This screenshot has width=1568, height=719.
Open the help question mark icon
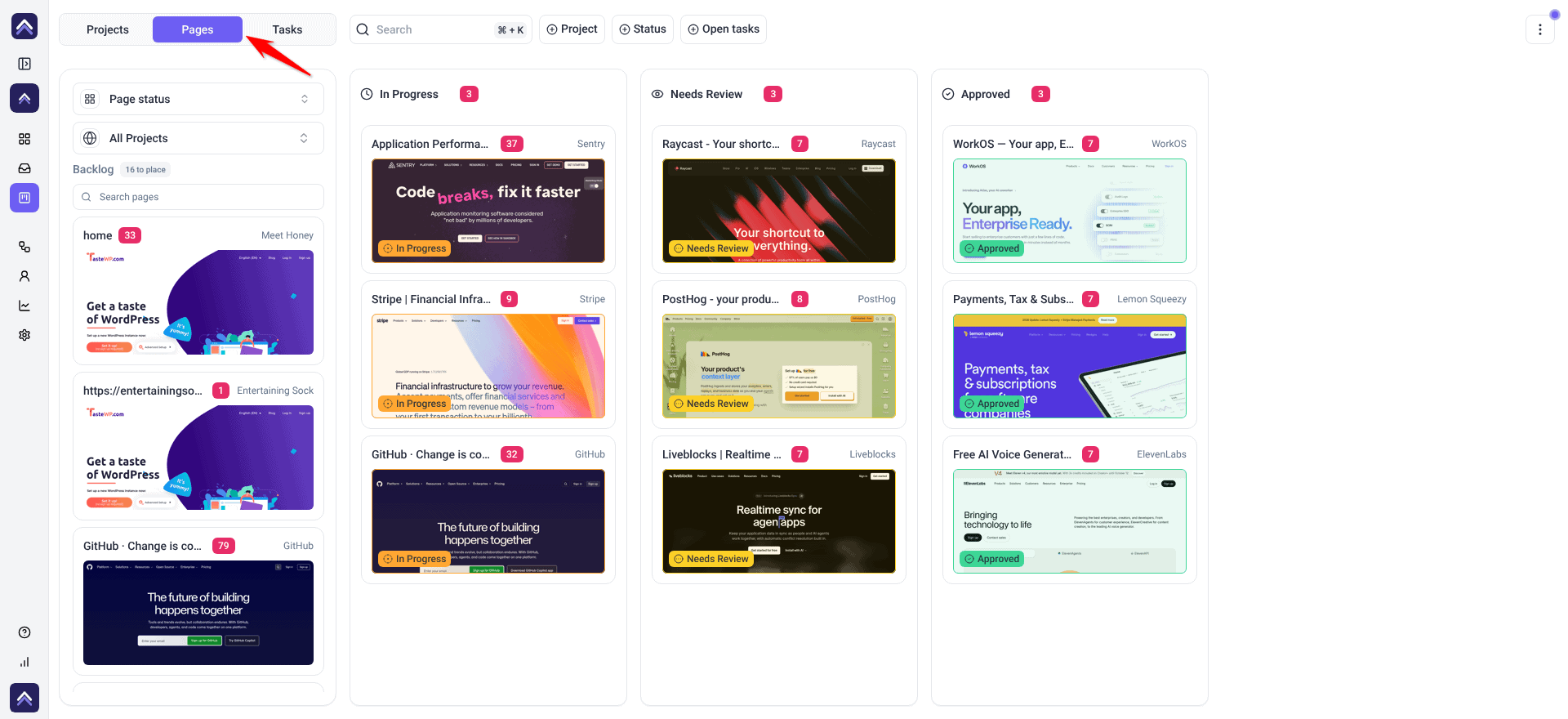(x=24, y=632)
